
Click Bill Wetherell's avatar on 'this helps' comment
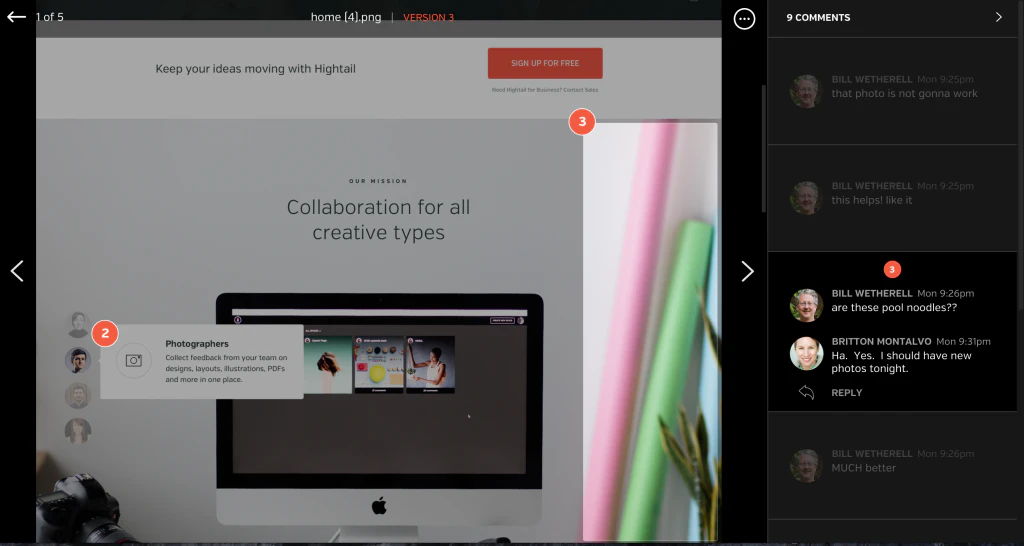click(x=806, y=198)
